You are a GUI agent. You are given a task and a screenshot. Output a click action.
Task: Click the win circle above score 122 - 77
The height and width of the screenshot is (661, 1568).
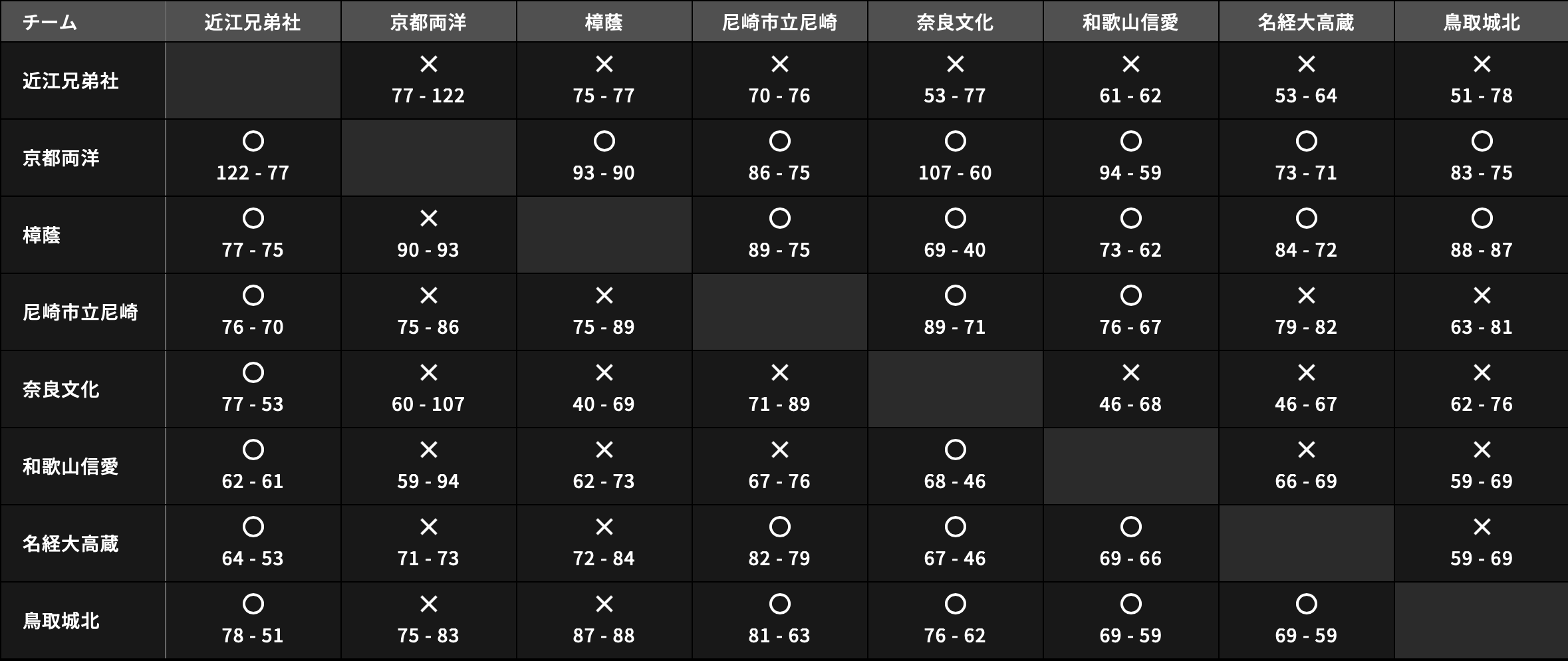(x=253, y=141)
